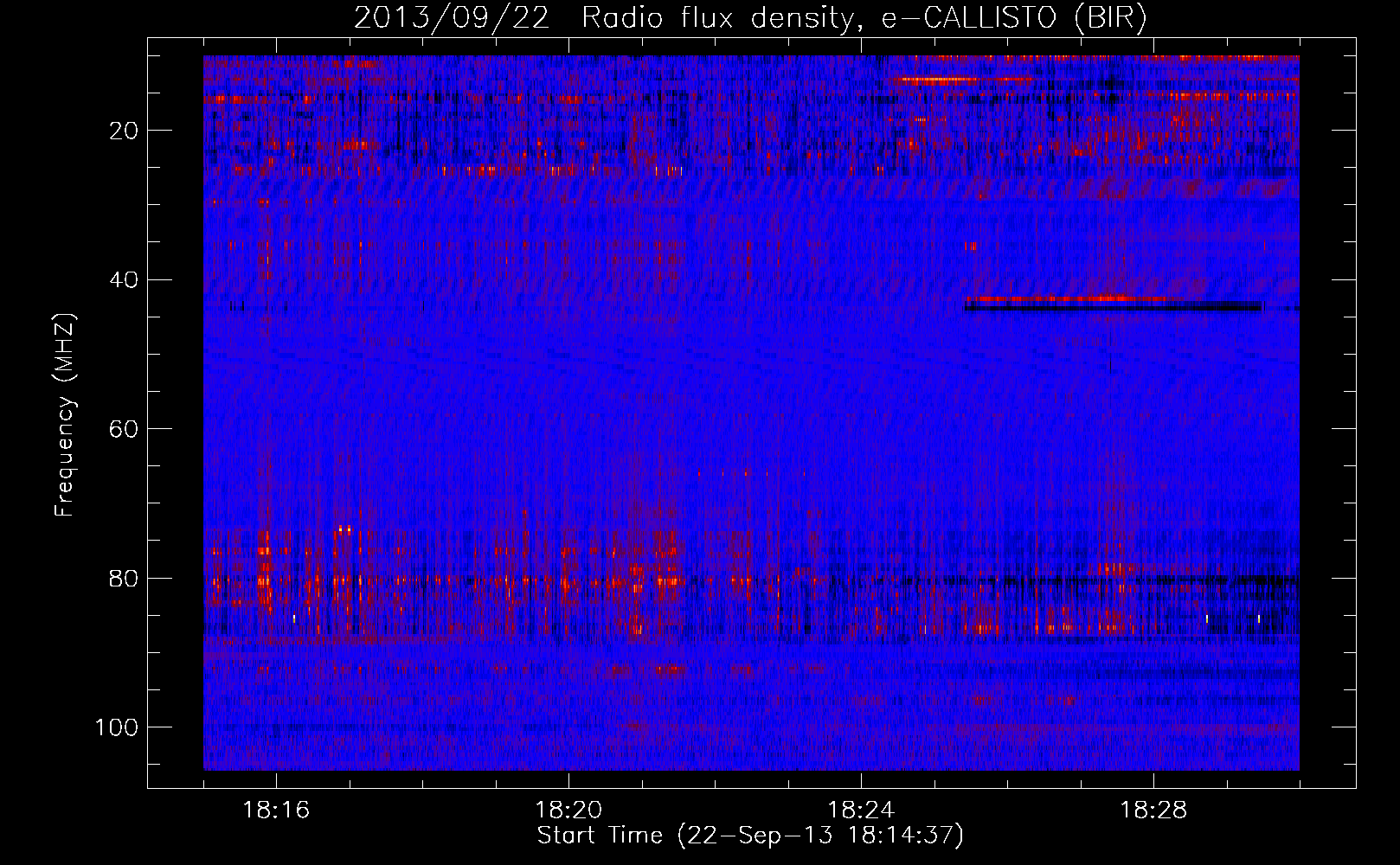This screenshot has width=1400, height=865.
Task: Click the '60' frequency tick label
Action: point(124,429)
